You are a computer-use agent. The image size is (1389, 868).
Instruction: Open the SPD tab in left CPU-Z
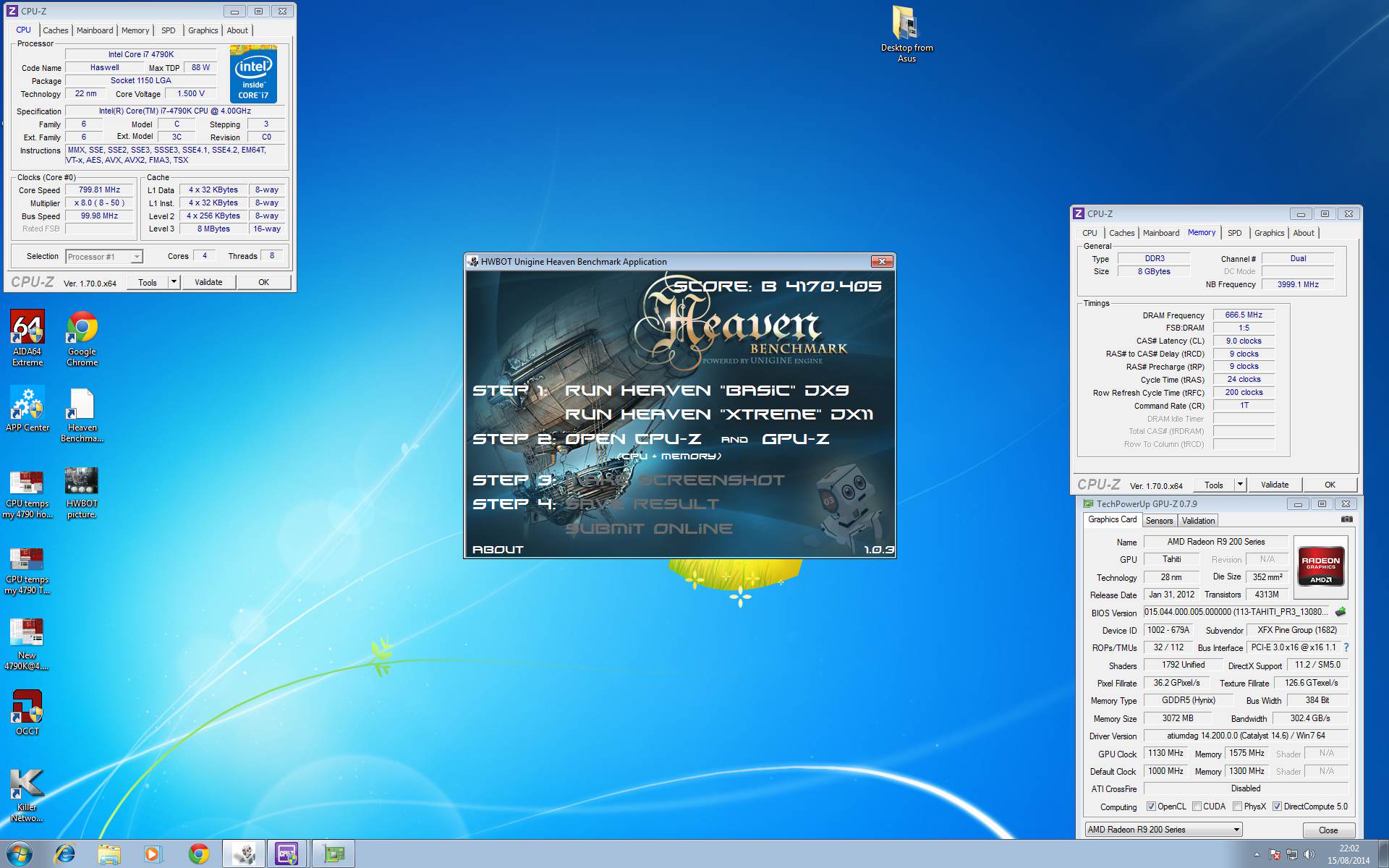point(168,30)
